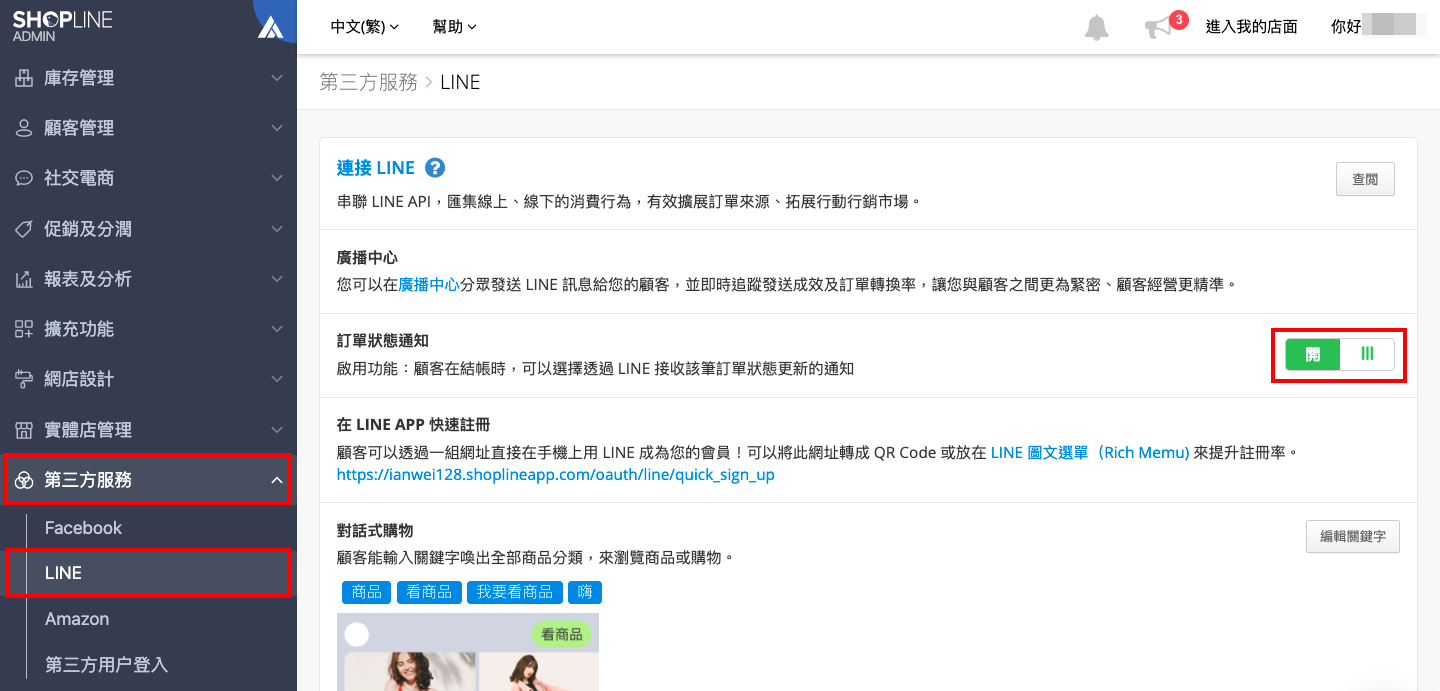The image size is (1440, 691).
Task: Open the 幫助 help dropdown
Action: pyautogui.click(x=455, y=27)
